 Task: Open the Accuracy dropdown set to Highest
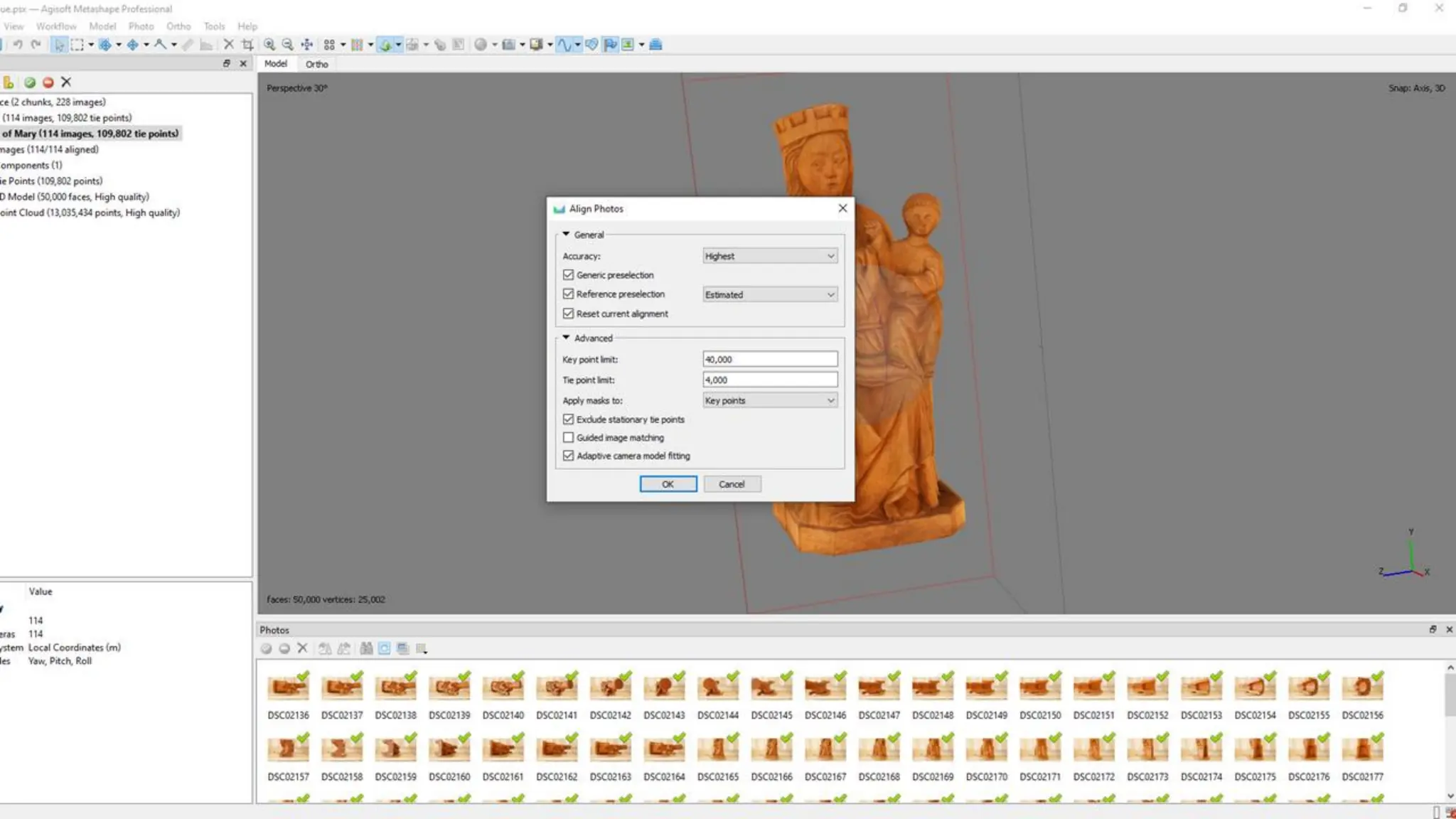tap(770, 256)
